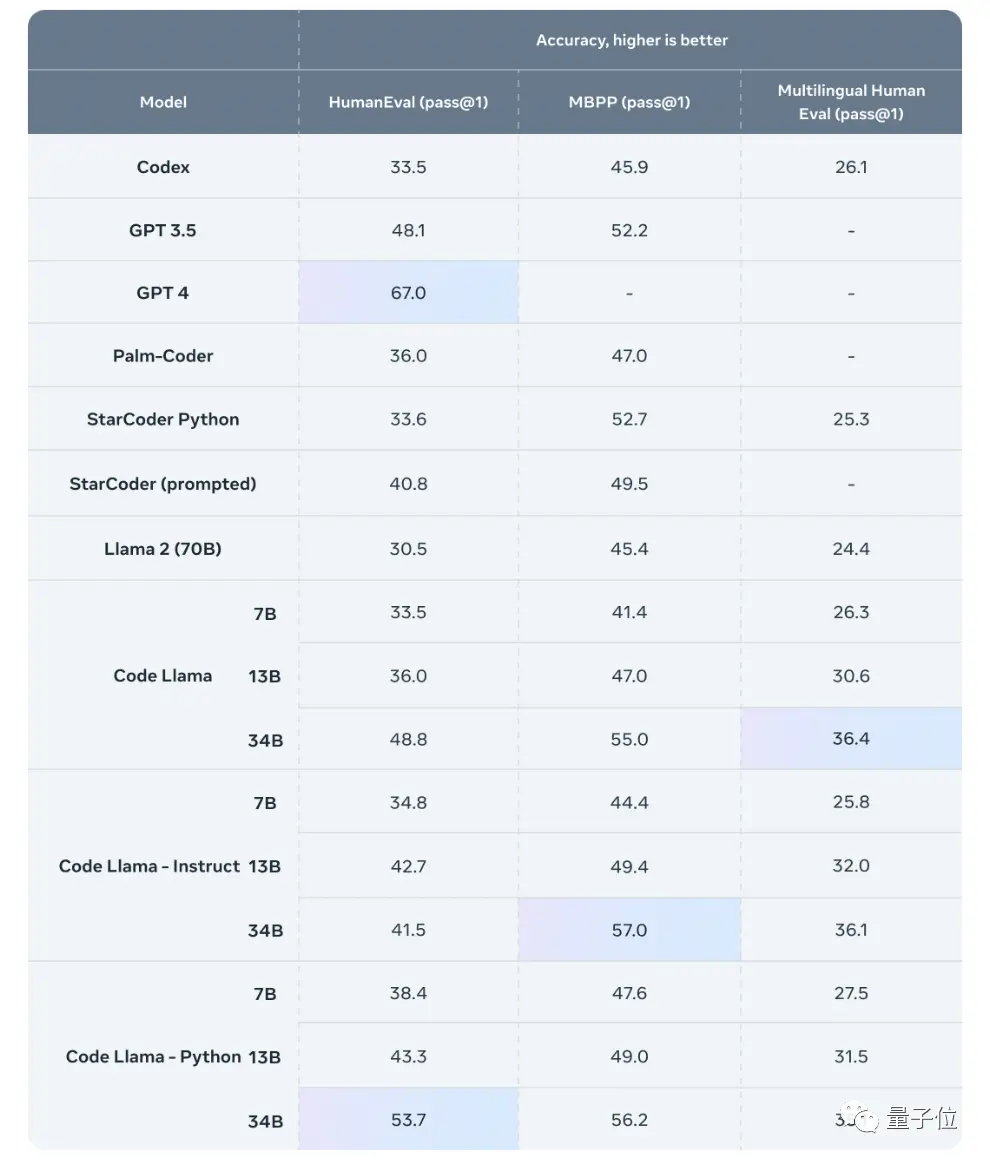Click the 量子位 watermark text
Image resolution: width=990 pixels, height=1162 pixels.
(920, 1119)
